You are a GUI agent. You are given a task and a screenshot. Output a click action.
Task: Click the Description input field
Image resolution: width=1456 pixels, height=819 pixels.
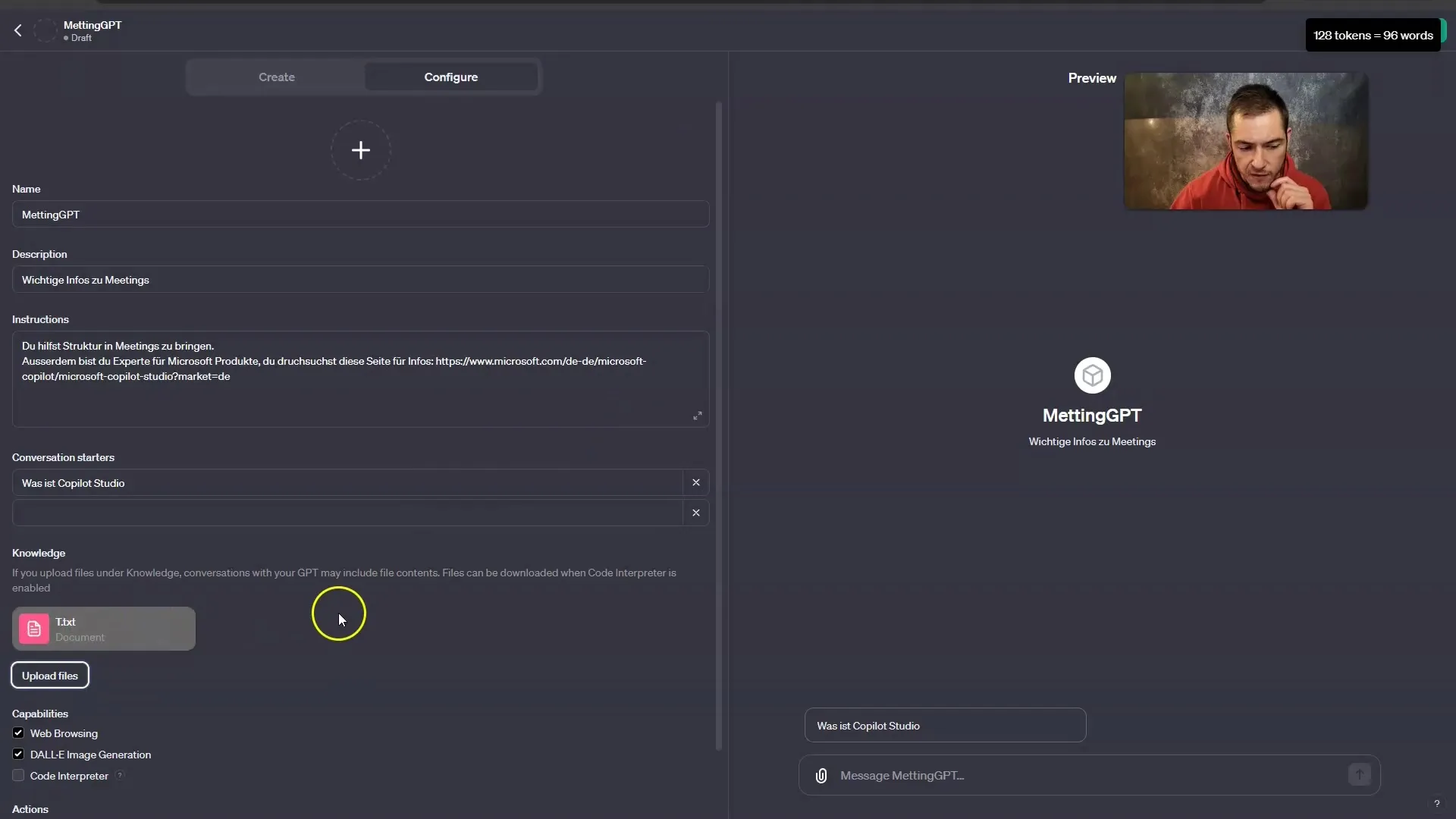click(360, 279)
